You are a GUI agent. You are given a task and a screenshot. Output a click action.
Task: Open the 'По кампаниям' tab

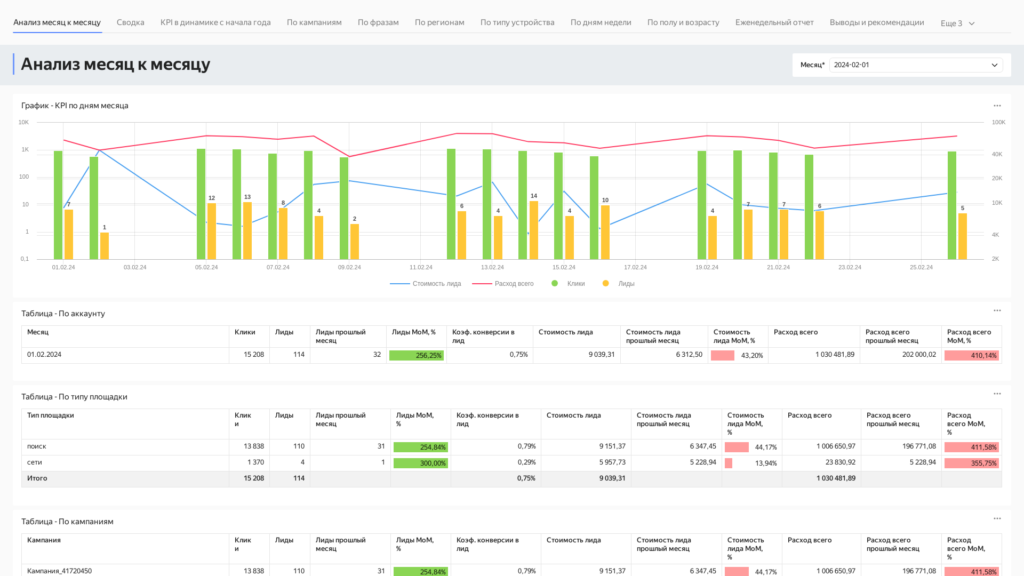pos(314,22)
